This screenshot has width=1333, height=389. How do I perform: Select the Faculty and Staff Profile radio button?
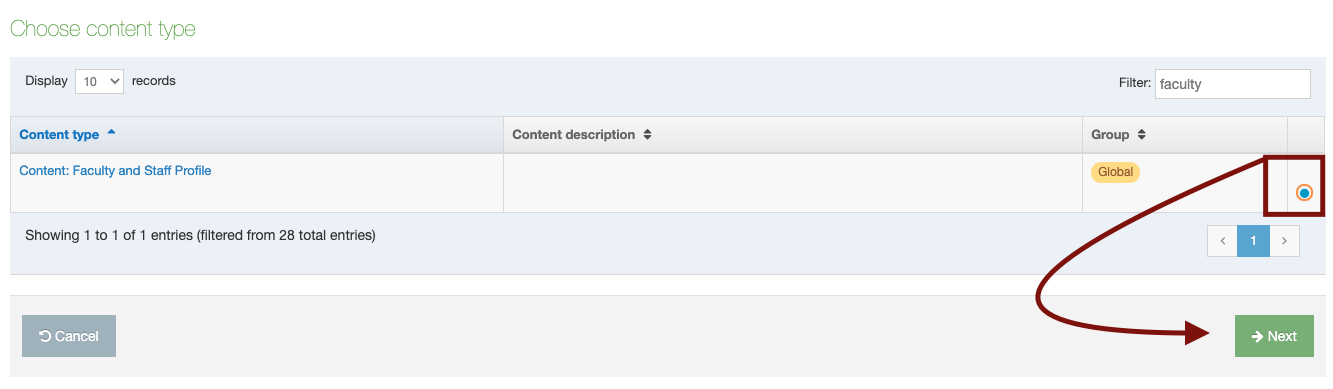(x=1304, y=193)
